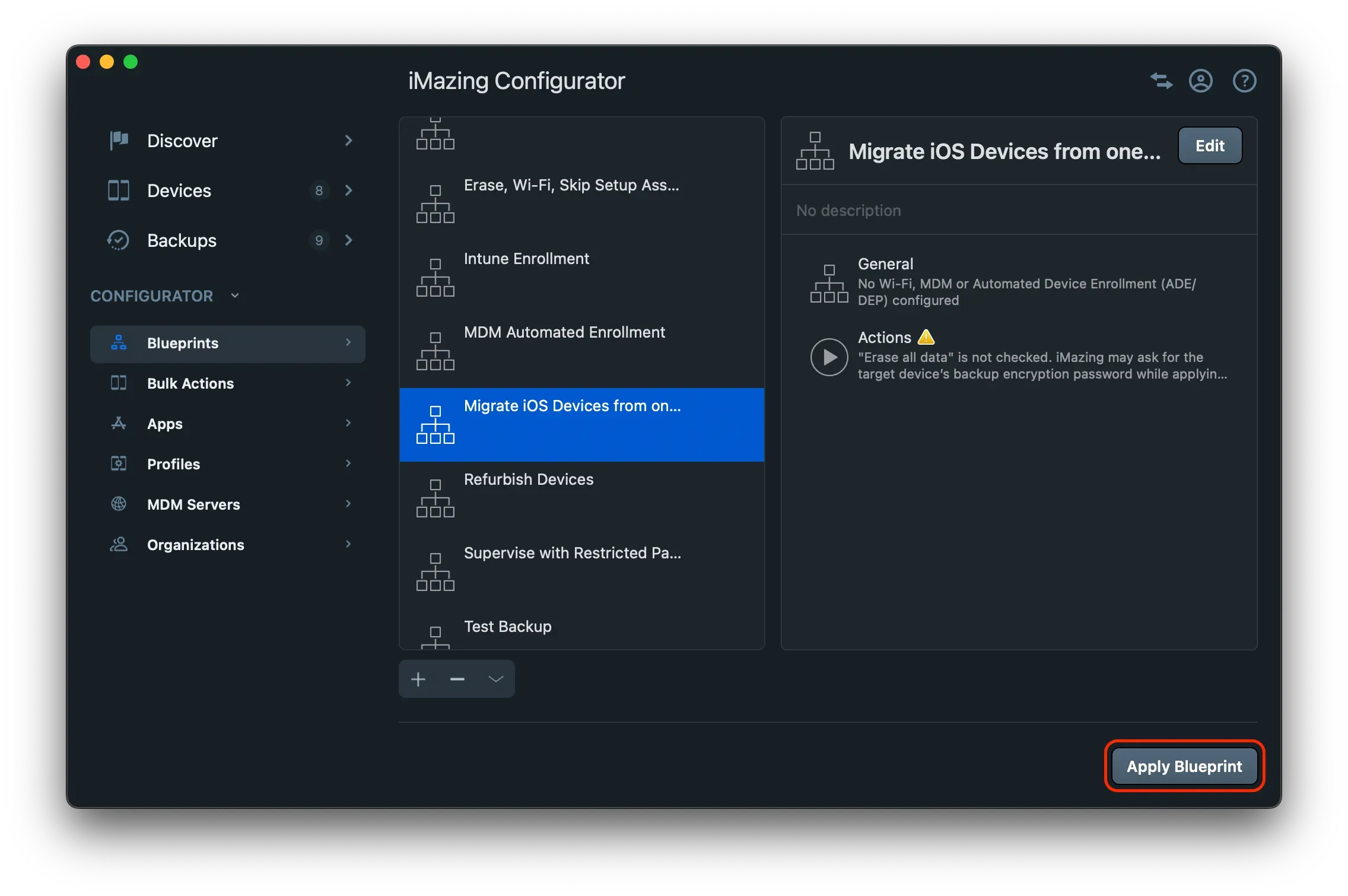
Task: Open the dropdown beside the minus button
Action: (x=495, y=679)
